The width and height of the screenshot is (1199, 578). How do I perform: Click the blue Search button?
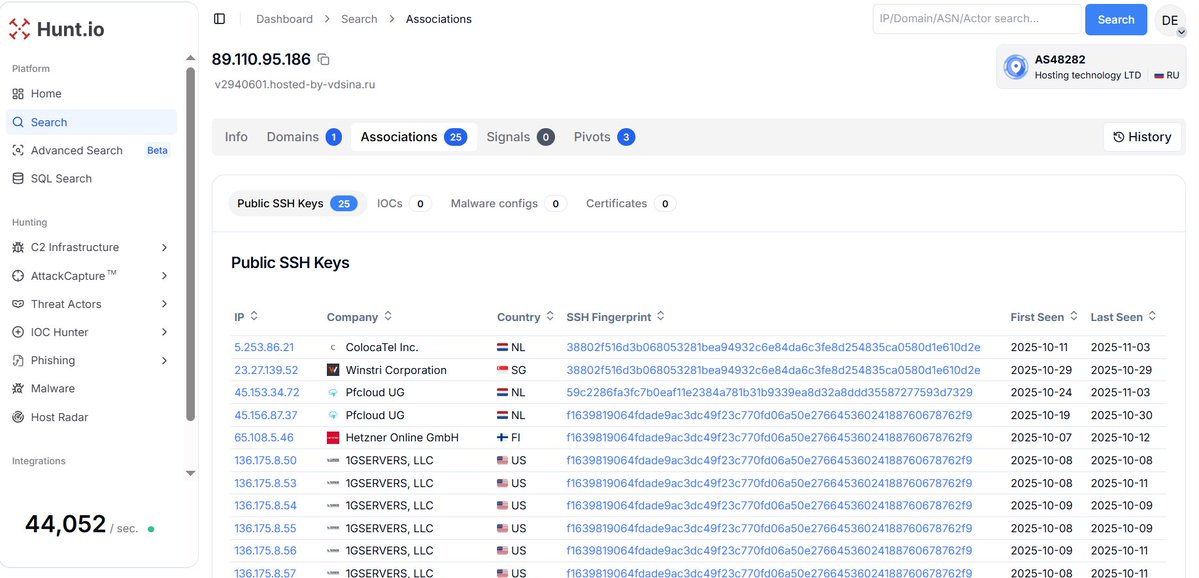tap(1115, 19)
